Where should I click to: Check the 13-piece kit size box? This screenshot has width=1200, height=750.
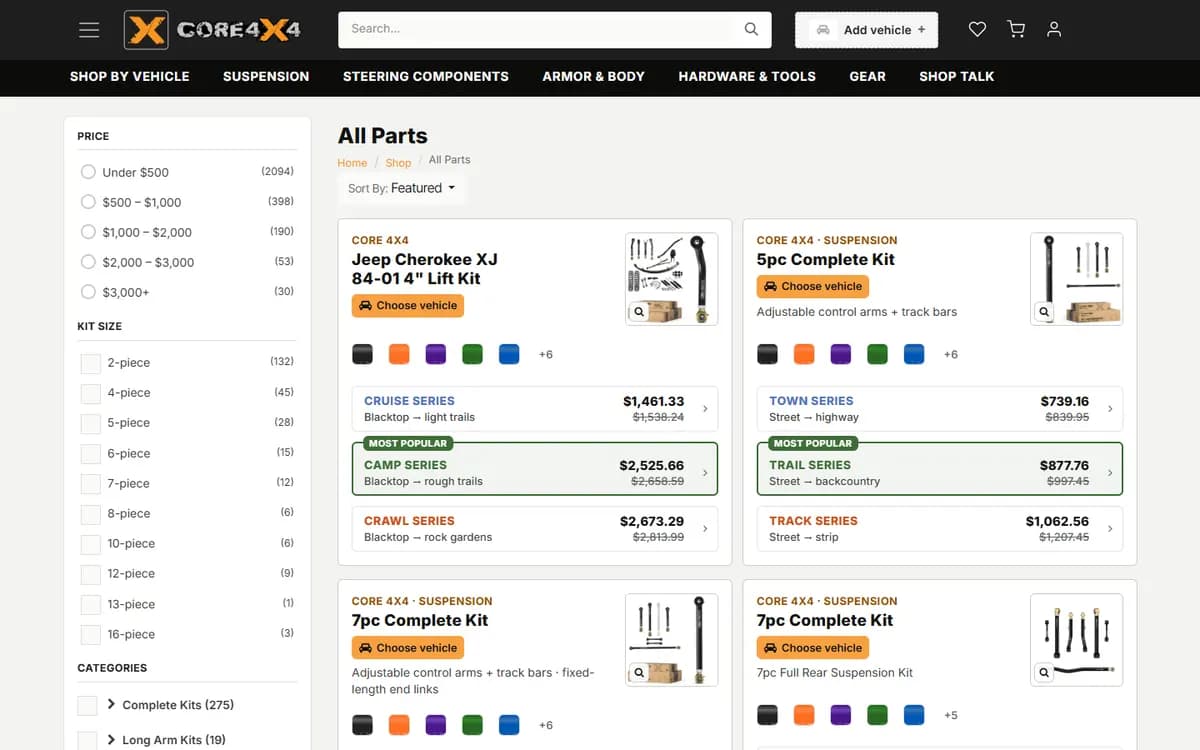[x=91, y=605]
